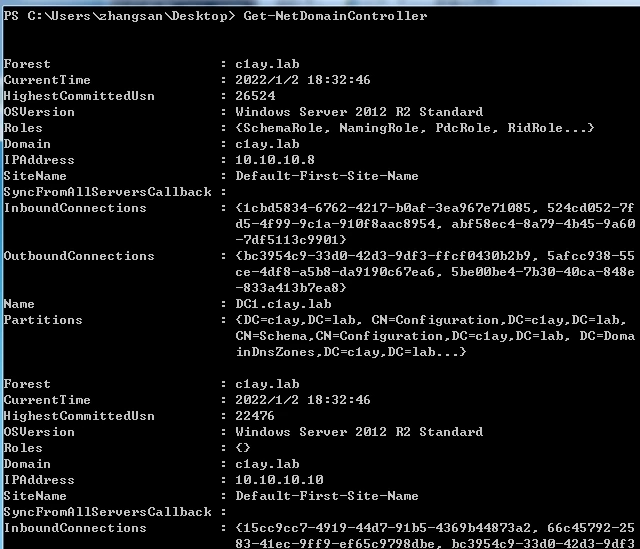Click the empty Roles value {}
This screenshot has height=549, width=640.
pyautogui.click(x=243, y=448)
